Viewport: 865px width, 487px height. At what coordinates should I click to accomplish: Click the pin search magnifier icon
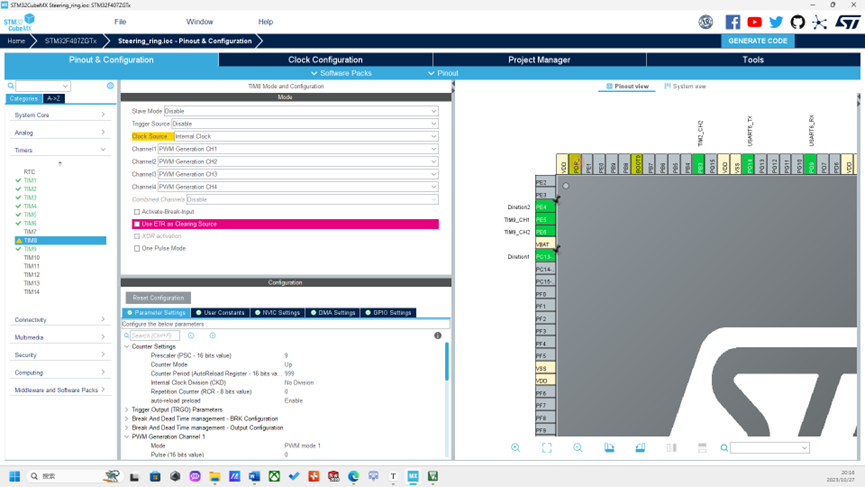[x=724, y=448]
